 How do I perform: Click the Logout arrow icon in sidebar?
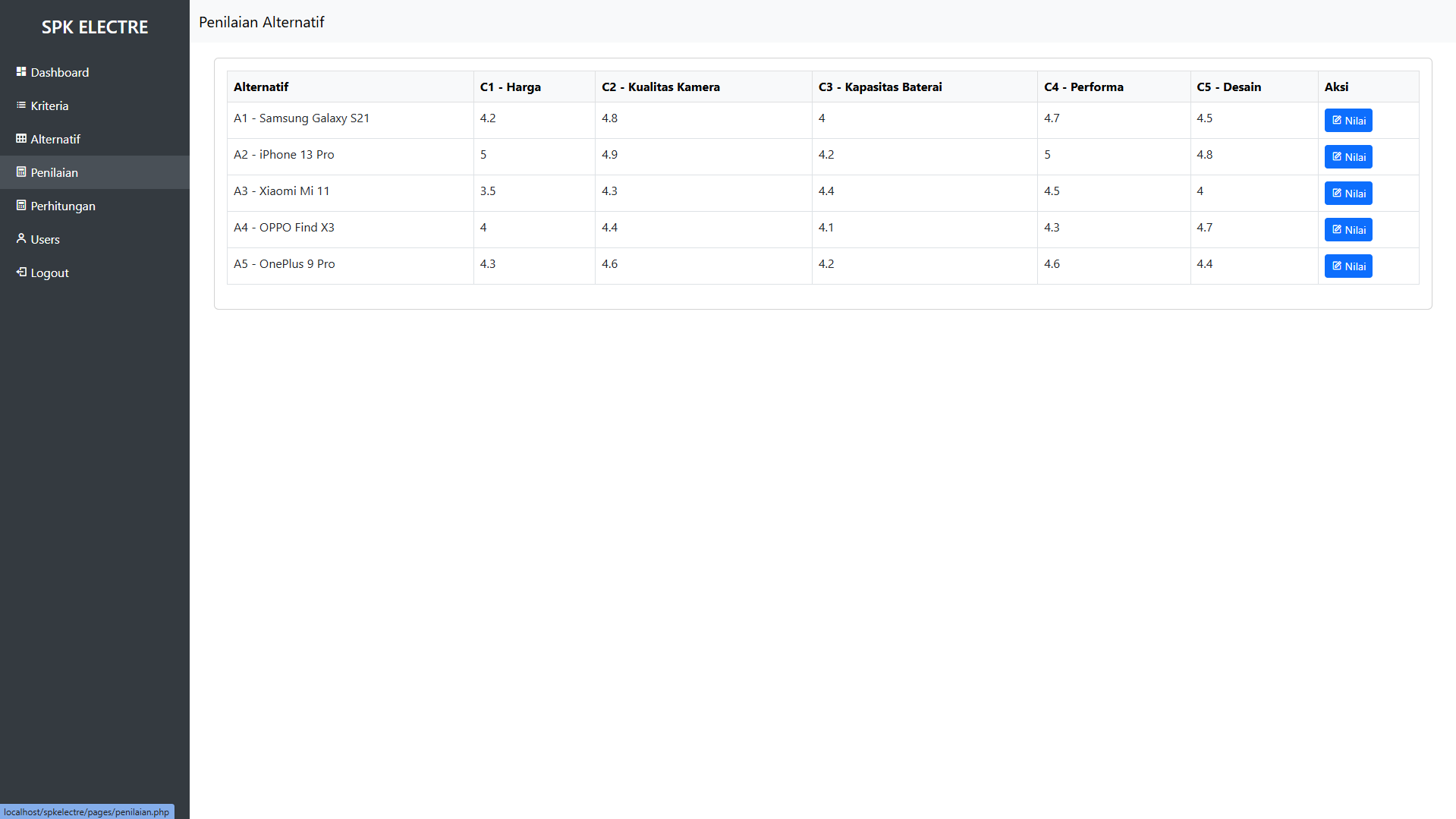(x=21, y=272)
